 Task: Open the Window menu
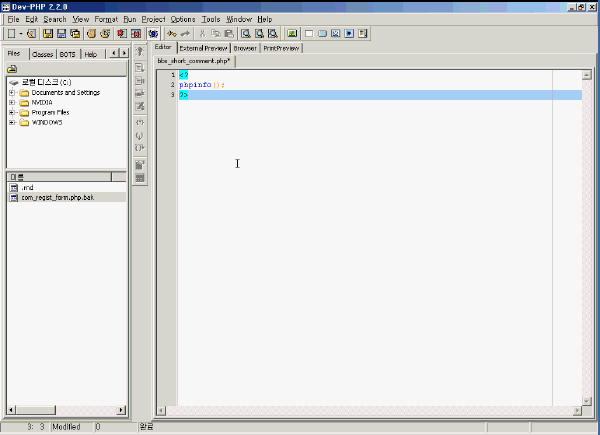pos(239,19)
